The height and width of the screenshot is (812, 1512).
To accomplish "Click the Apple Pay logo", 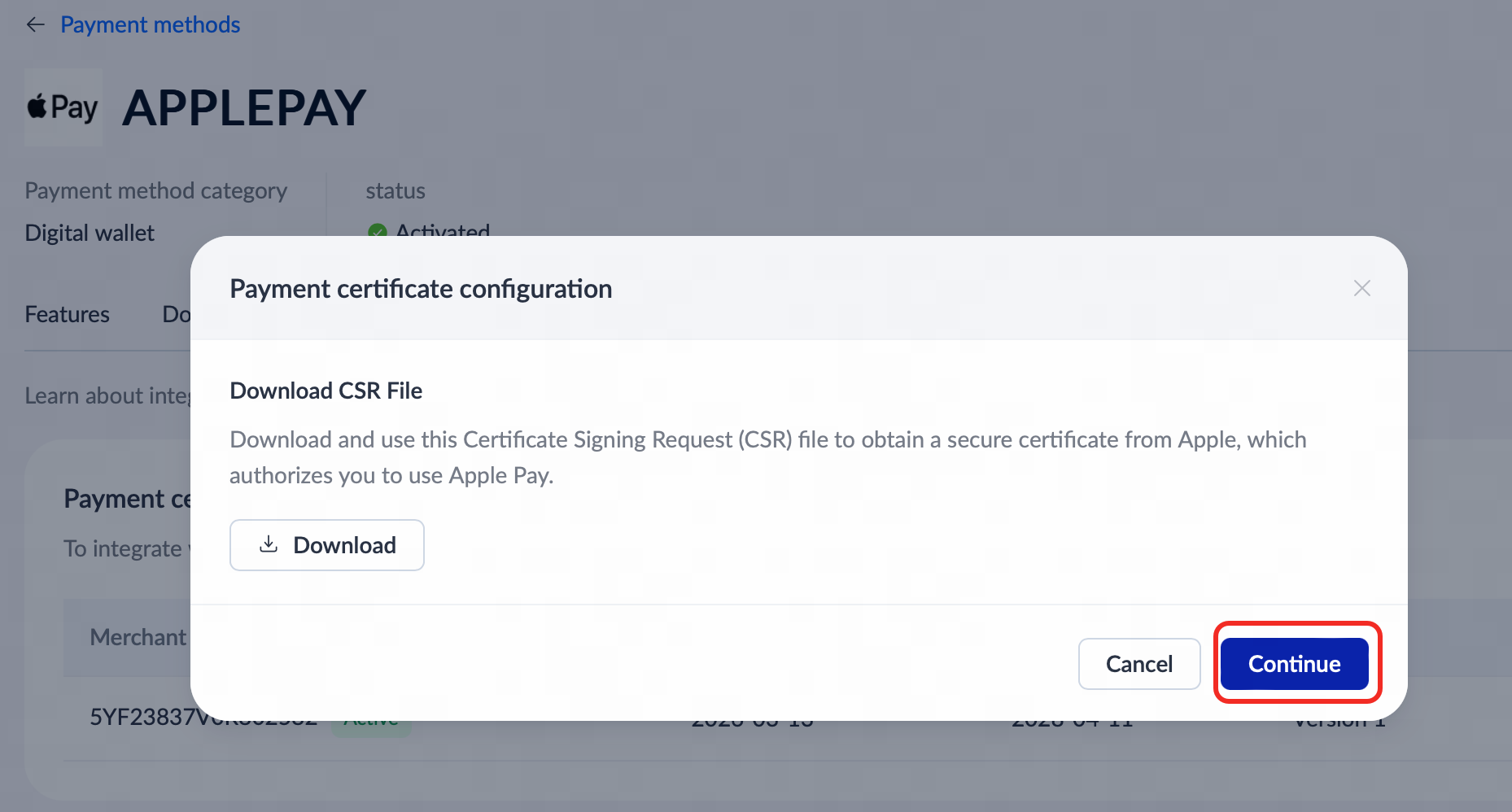I will point(63,107).
